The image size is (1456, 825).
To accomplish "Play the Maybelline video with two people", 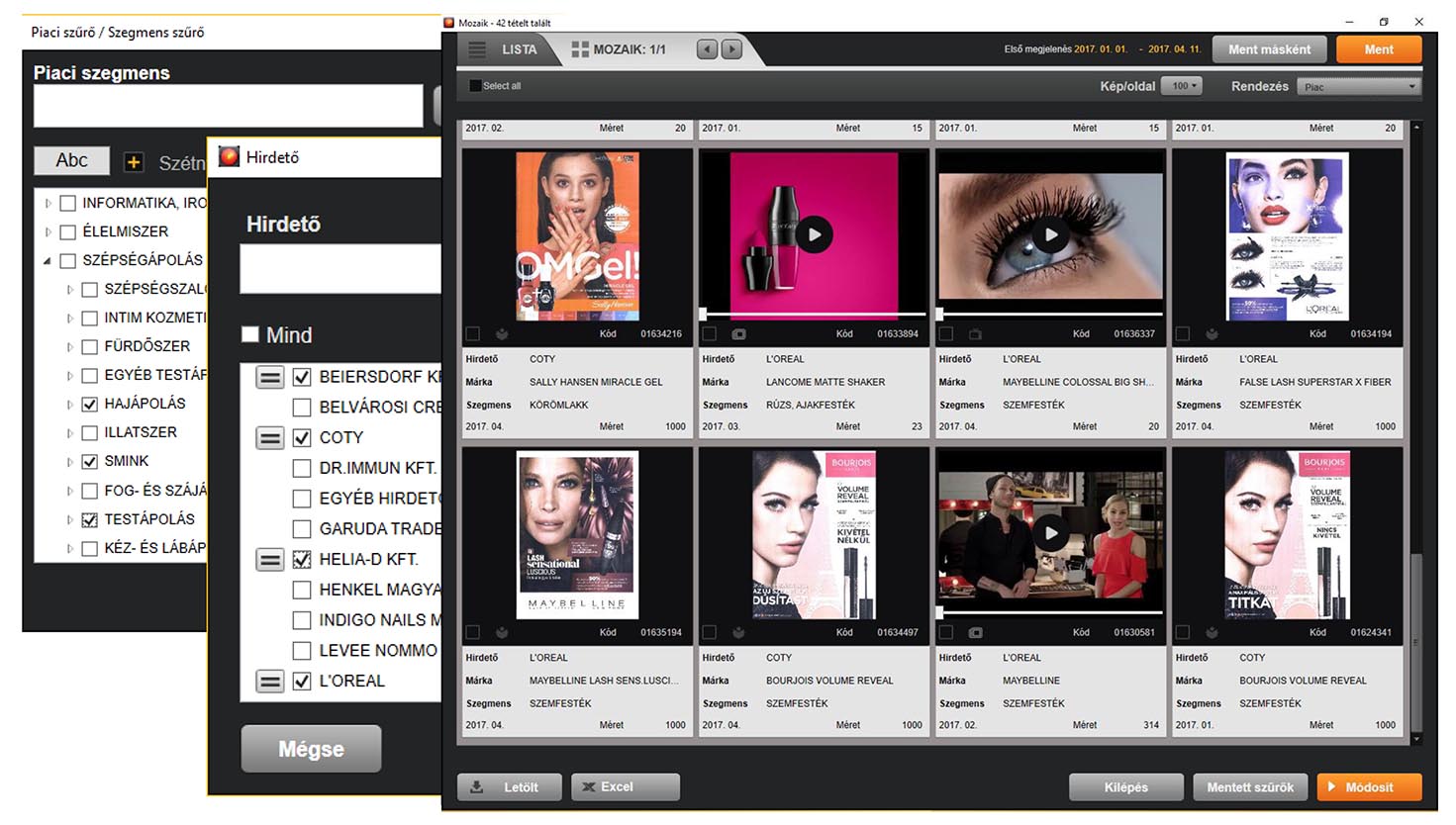I will 1051,533.
